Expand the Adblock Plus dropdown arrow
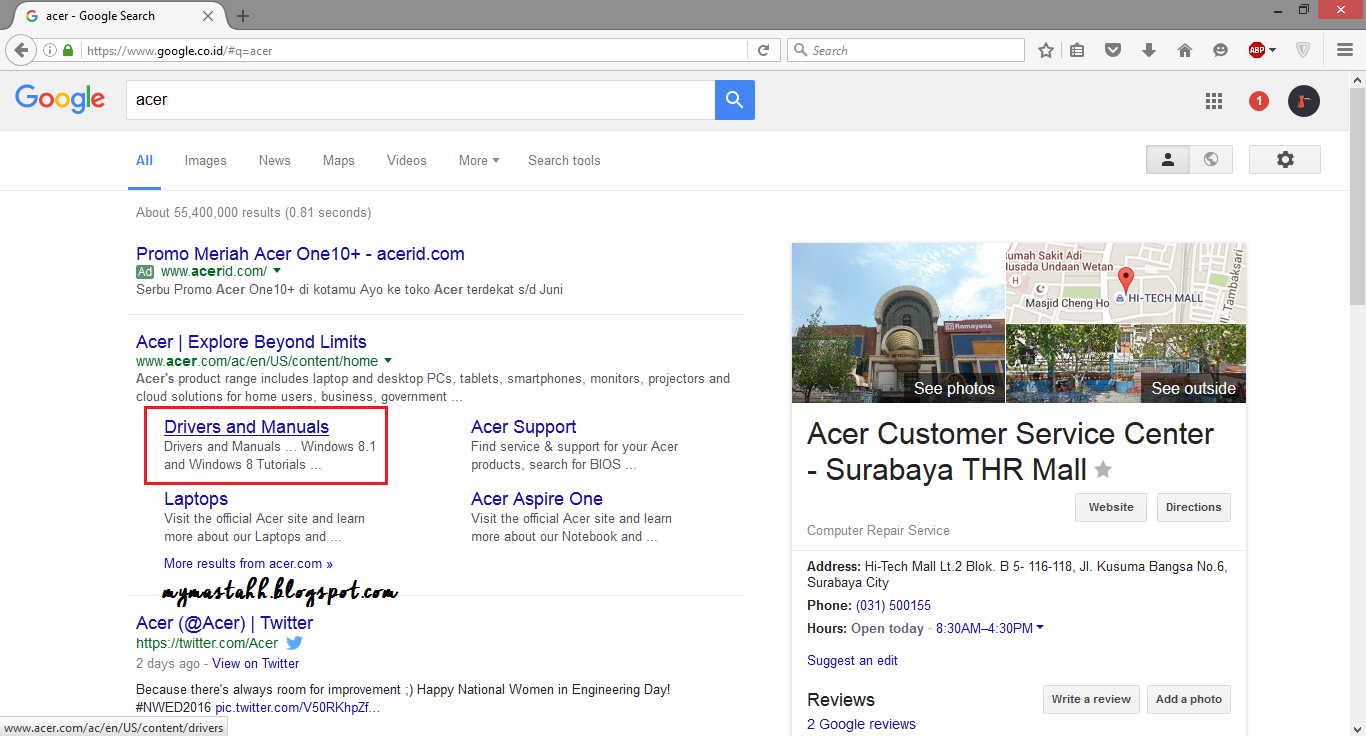 [1272, 50]
